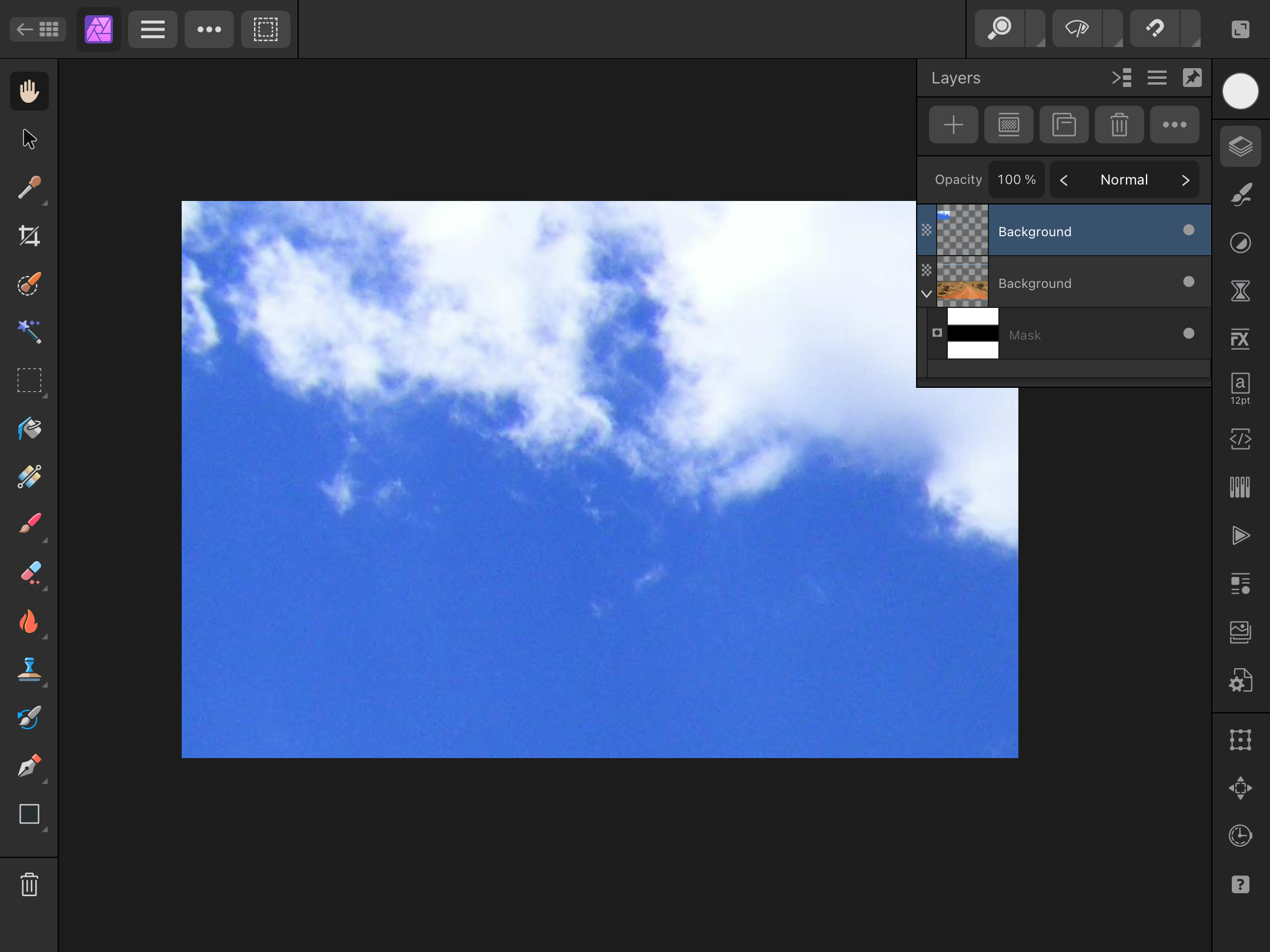The width and height of the screenshot is (1270, 952).
Task: Open the help question mark
Action: 1241,884
